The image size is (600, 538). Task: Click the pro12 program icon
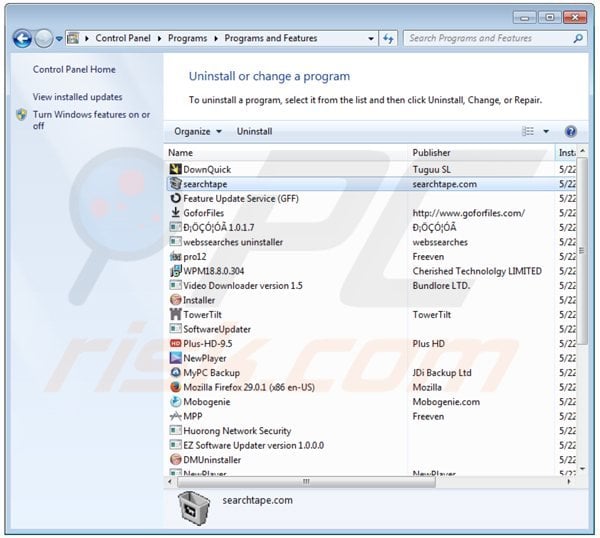(x=175, y=256)
